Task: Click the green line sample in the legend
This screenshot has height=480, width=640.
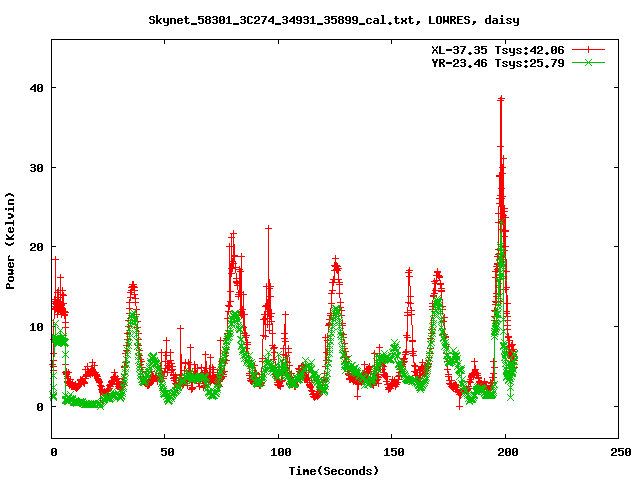Action: (x=589, y=62)
